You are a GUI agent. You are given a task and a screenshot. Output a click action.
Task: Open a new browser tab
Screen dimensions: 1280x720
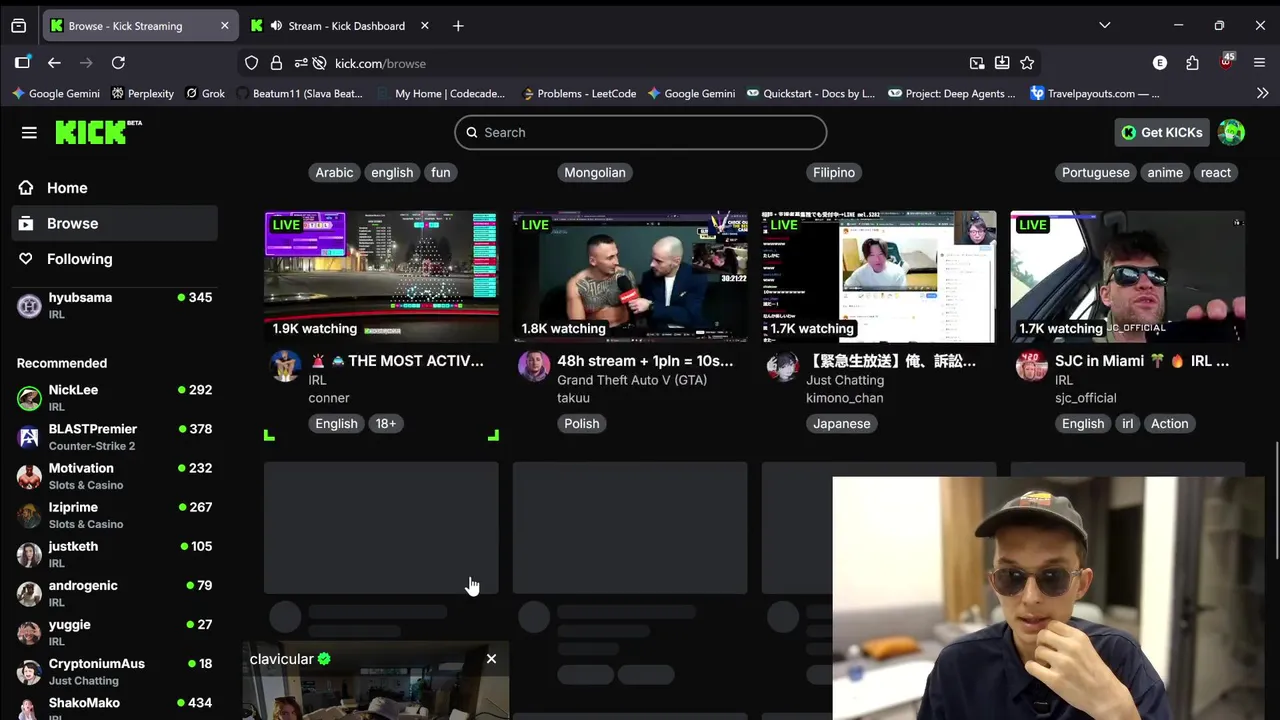[458, 26]
